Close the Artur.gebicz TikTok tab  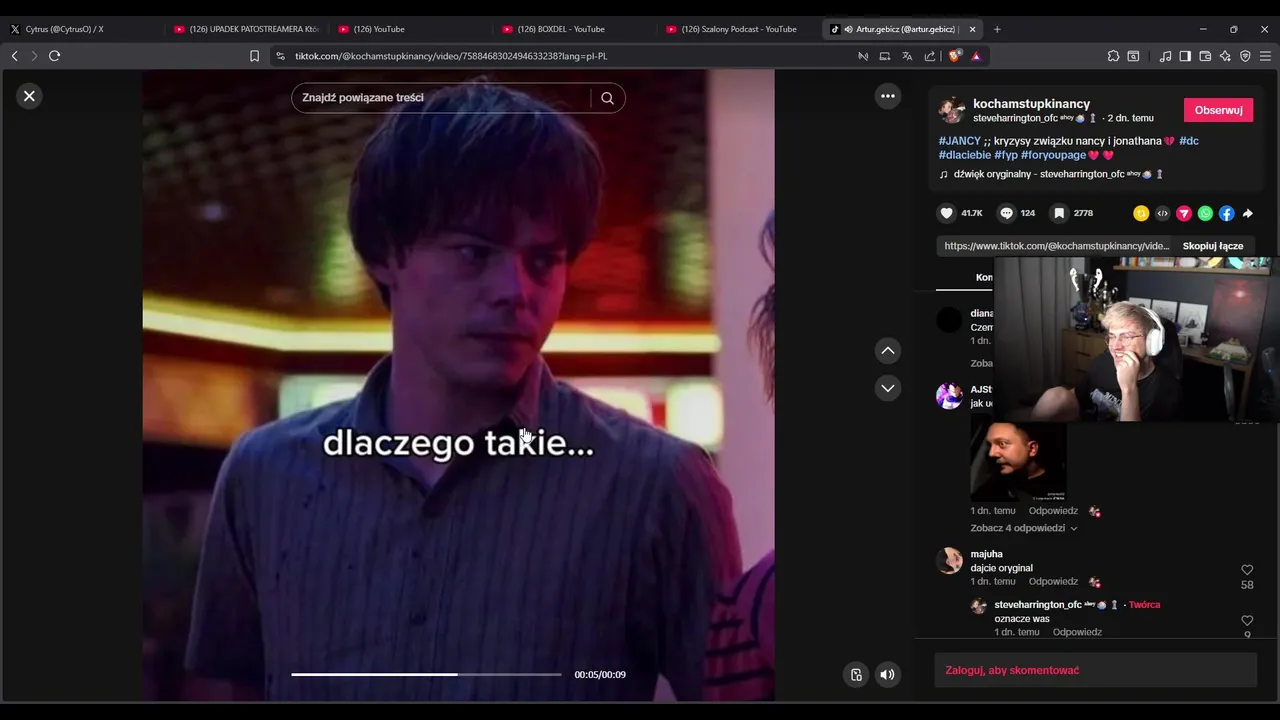point(972,29)
